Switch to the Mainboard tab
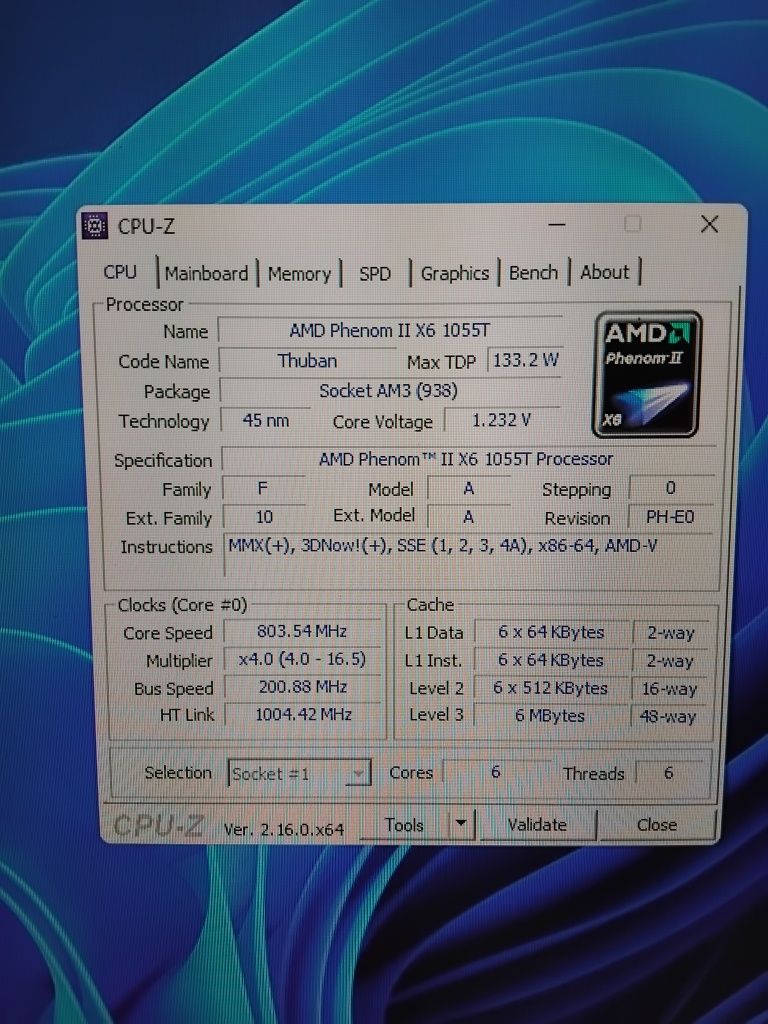 206,273
